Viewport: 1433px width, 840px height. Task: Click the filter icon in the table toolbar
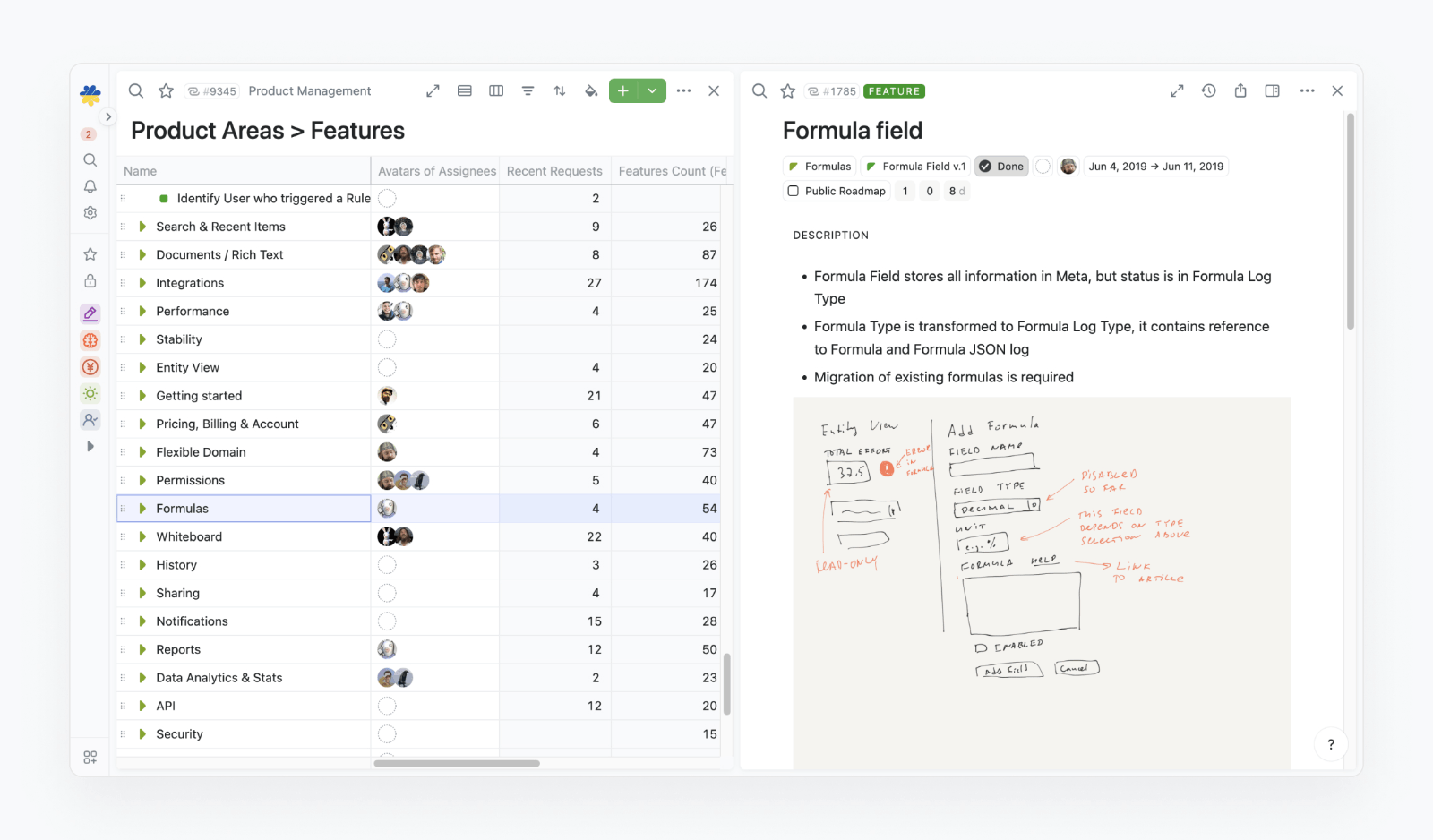click(528, 91)
